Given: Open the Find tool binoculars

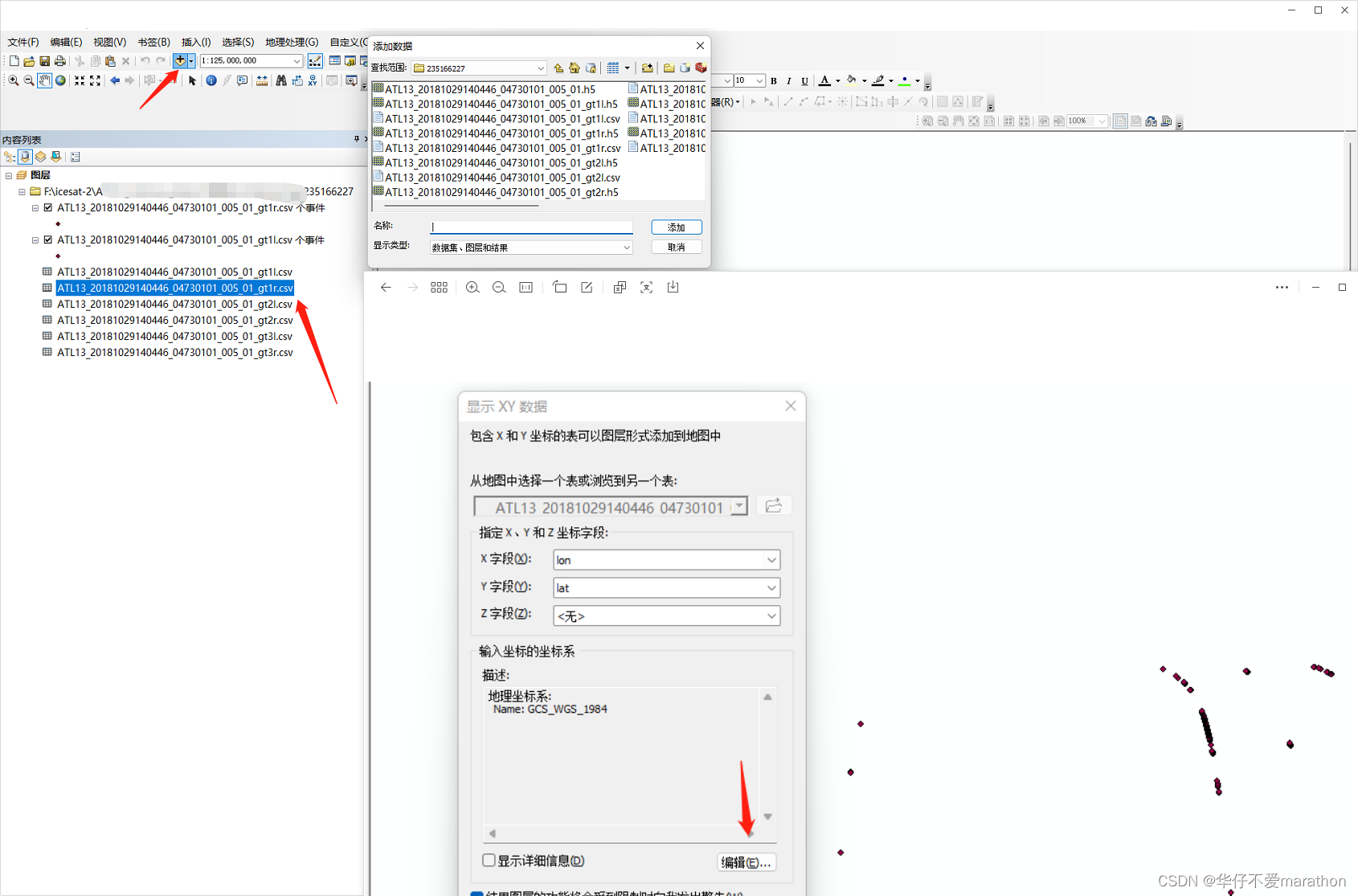Looking at the screenshot, I should [x=281, y=80].
